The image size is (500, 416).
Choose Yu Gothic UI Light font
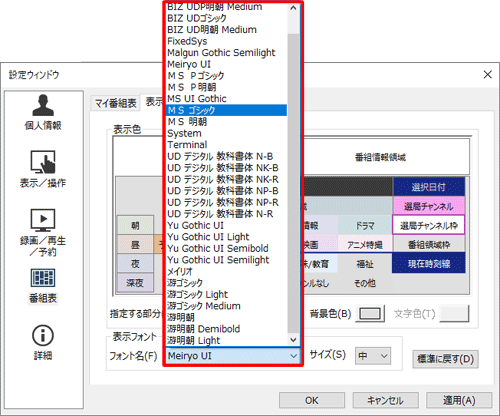(226, 236)
